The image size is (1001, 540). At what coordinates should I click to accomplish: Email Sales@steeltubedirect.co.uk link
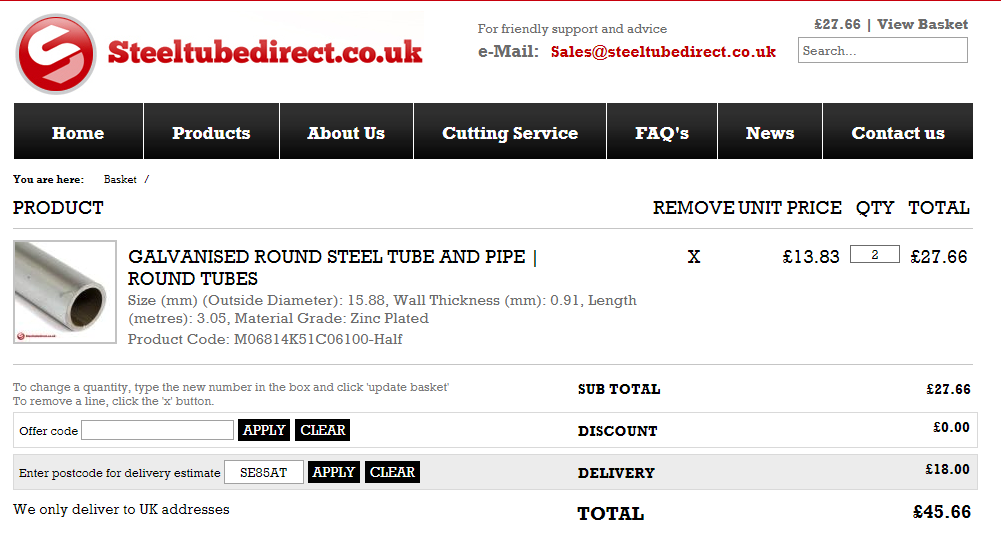click(663, 52)
